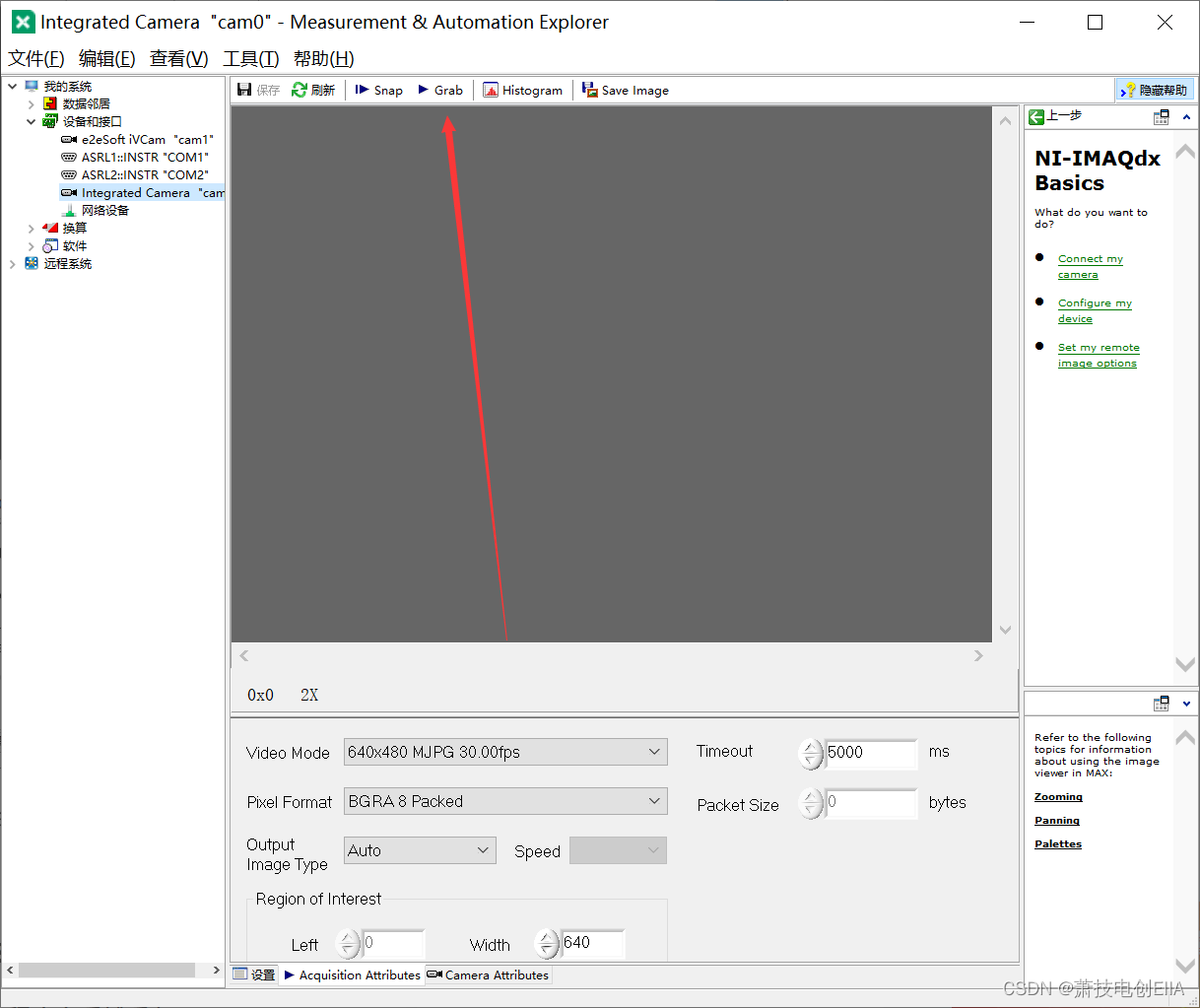Click the 换算 scales icon
This screenshot has width=1200, height=1008.
click(x=50, y=229)
